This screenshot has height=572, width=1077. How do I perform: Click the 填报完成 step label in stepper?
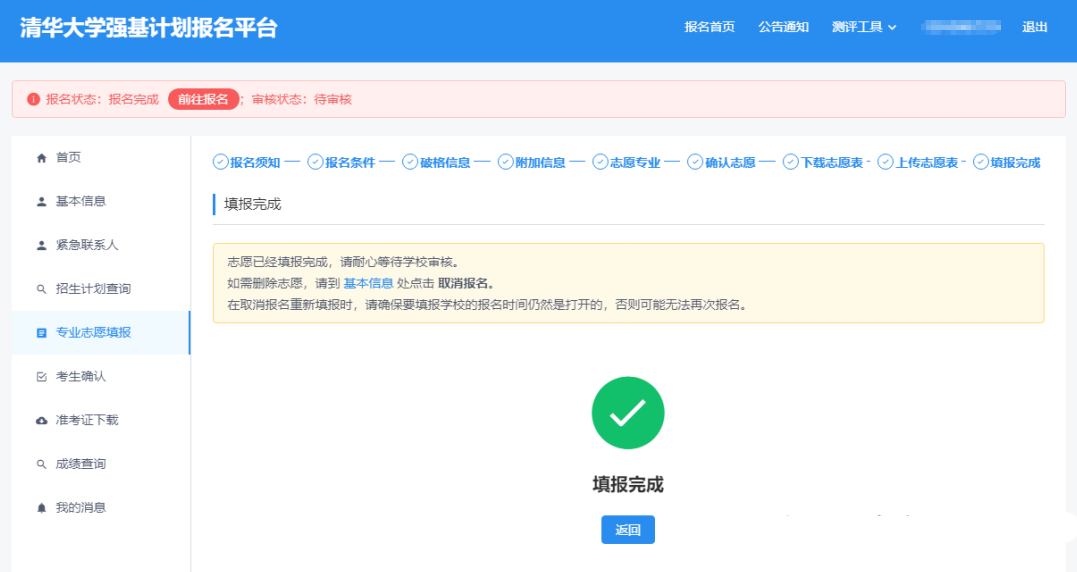(1015, 163)
